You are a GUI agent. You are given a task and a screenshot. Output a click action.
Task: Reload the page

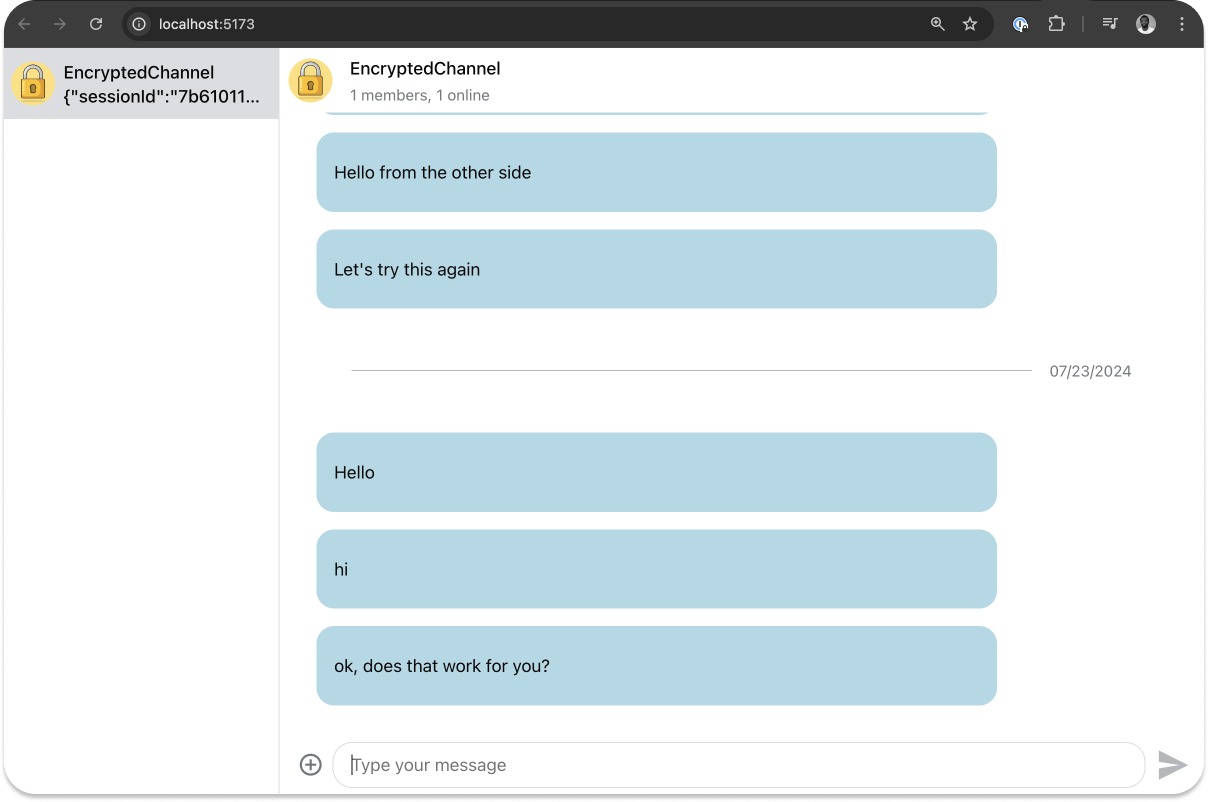point(96,24)
